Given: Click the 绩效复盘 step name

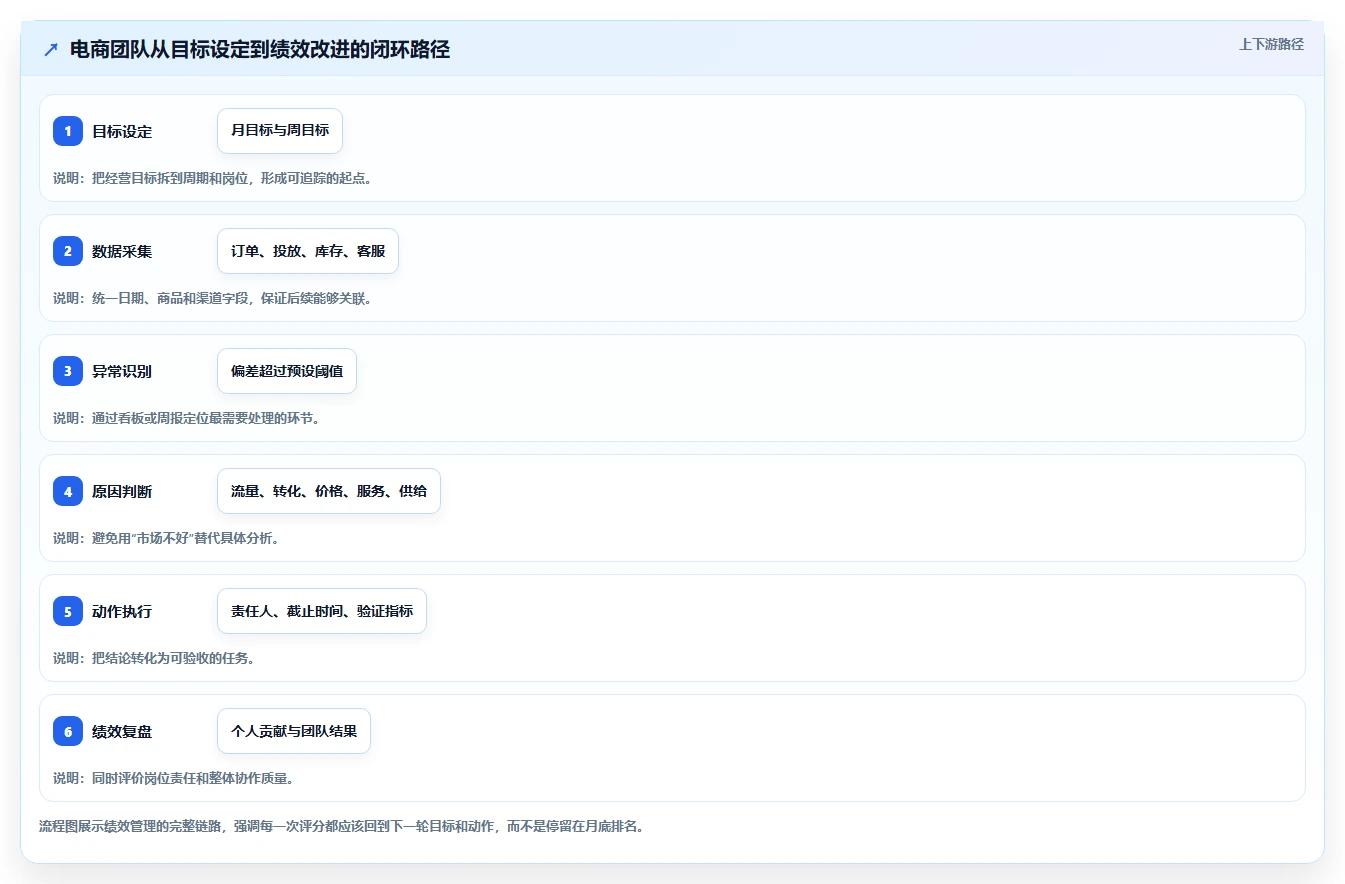Looking at the screenshot, I should coord(122,731).
